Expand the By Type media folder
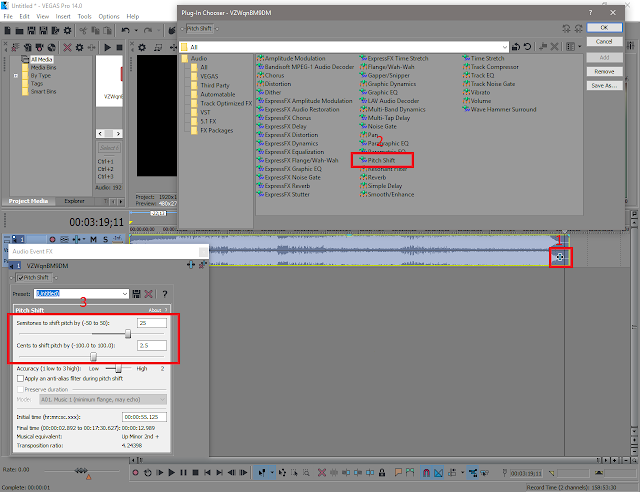The width and height of the screenshot is (640, 492). point(16,76)
